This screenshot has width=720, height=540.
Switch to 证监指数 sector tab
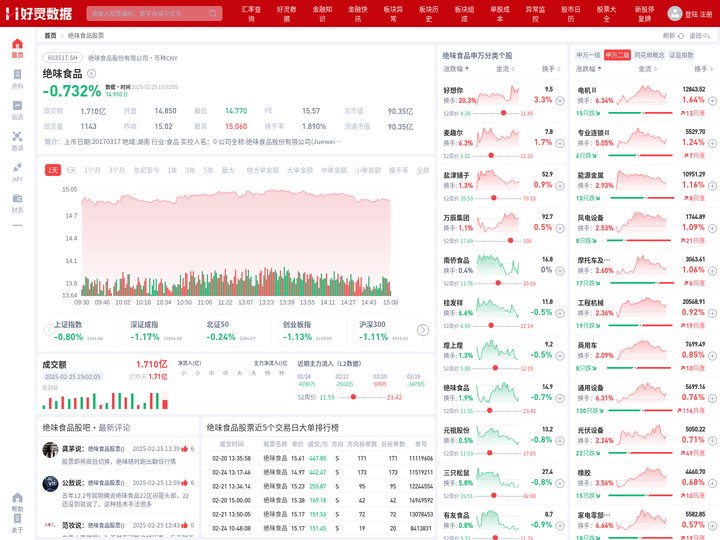pos(681,55)
